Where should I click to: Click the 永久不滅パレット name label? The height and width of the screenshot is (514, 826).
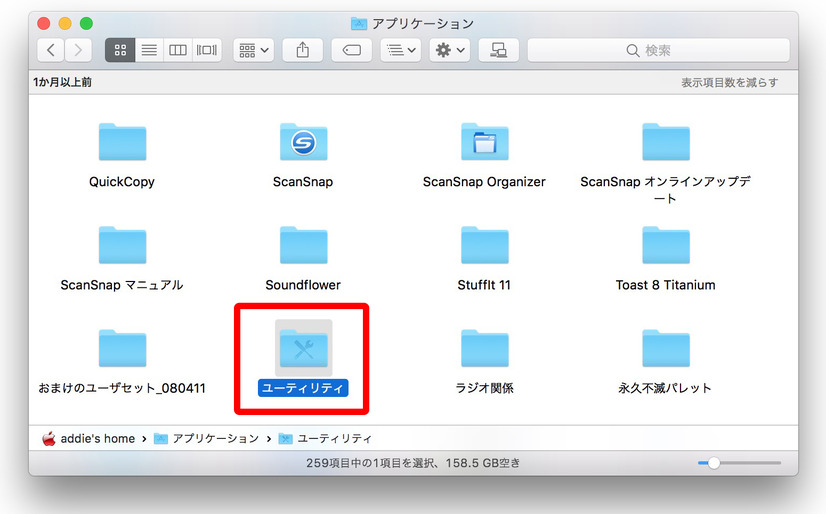click(665, 388)
